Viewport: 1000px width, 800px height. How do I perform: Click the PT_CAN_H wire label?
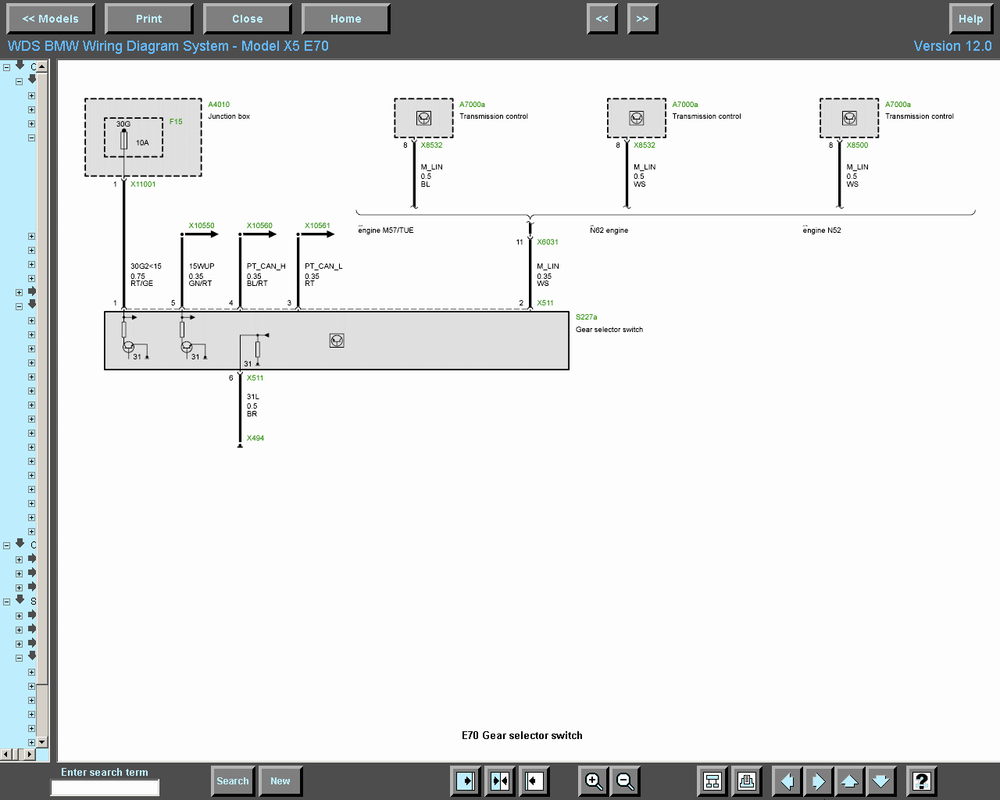click(266, 266)
